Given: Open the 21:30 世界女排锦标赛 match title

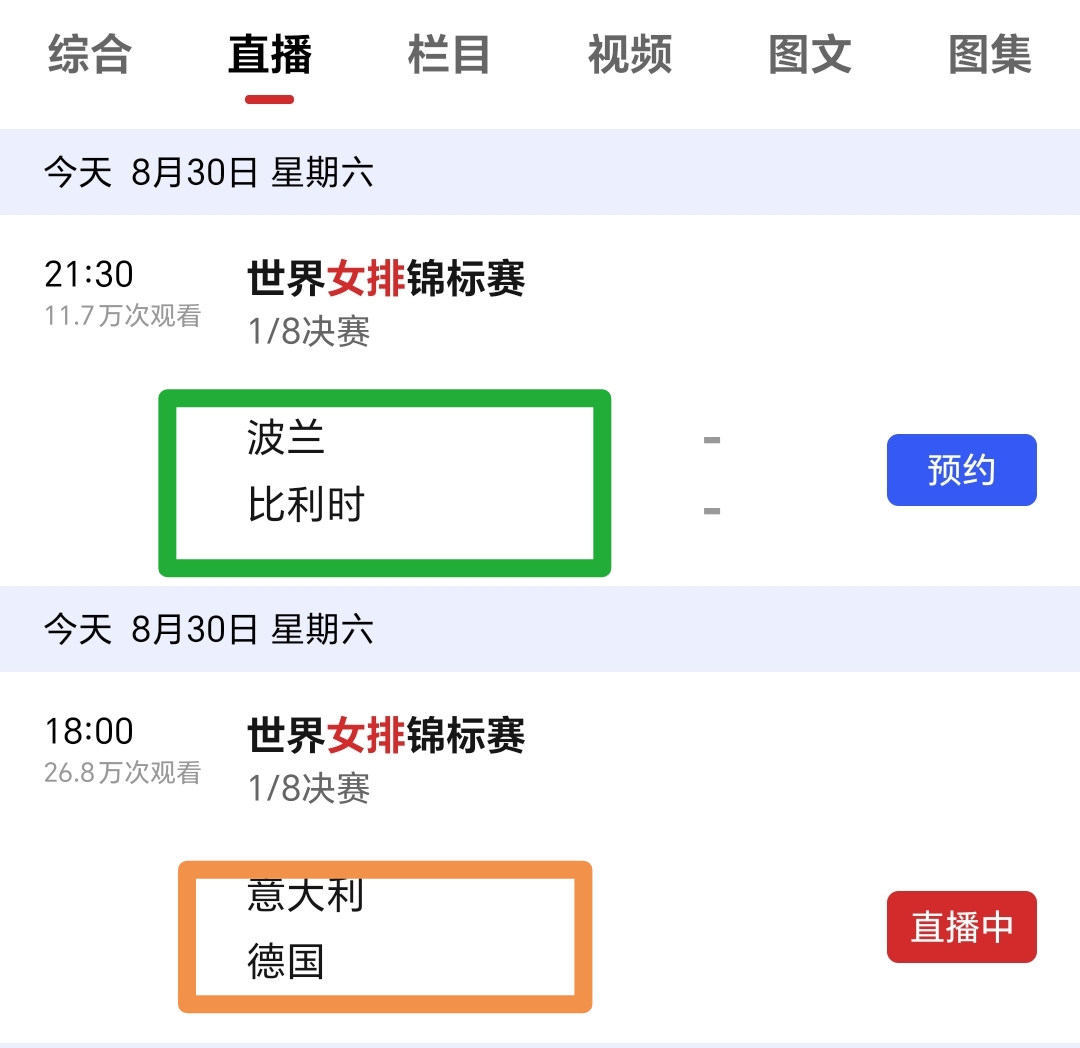Looking at the screenshot, I should (x=386, y=279).
